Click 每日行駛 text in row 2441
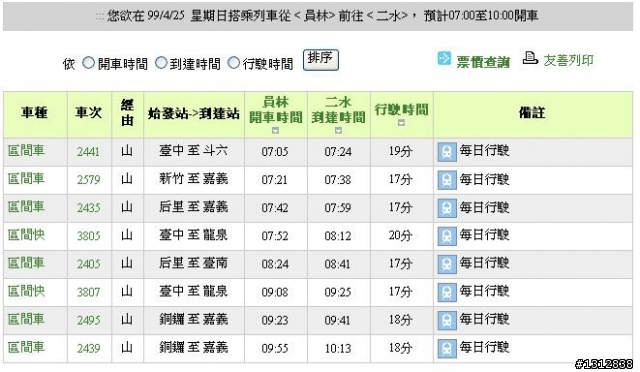 click(484, 151)
